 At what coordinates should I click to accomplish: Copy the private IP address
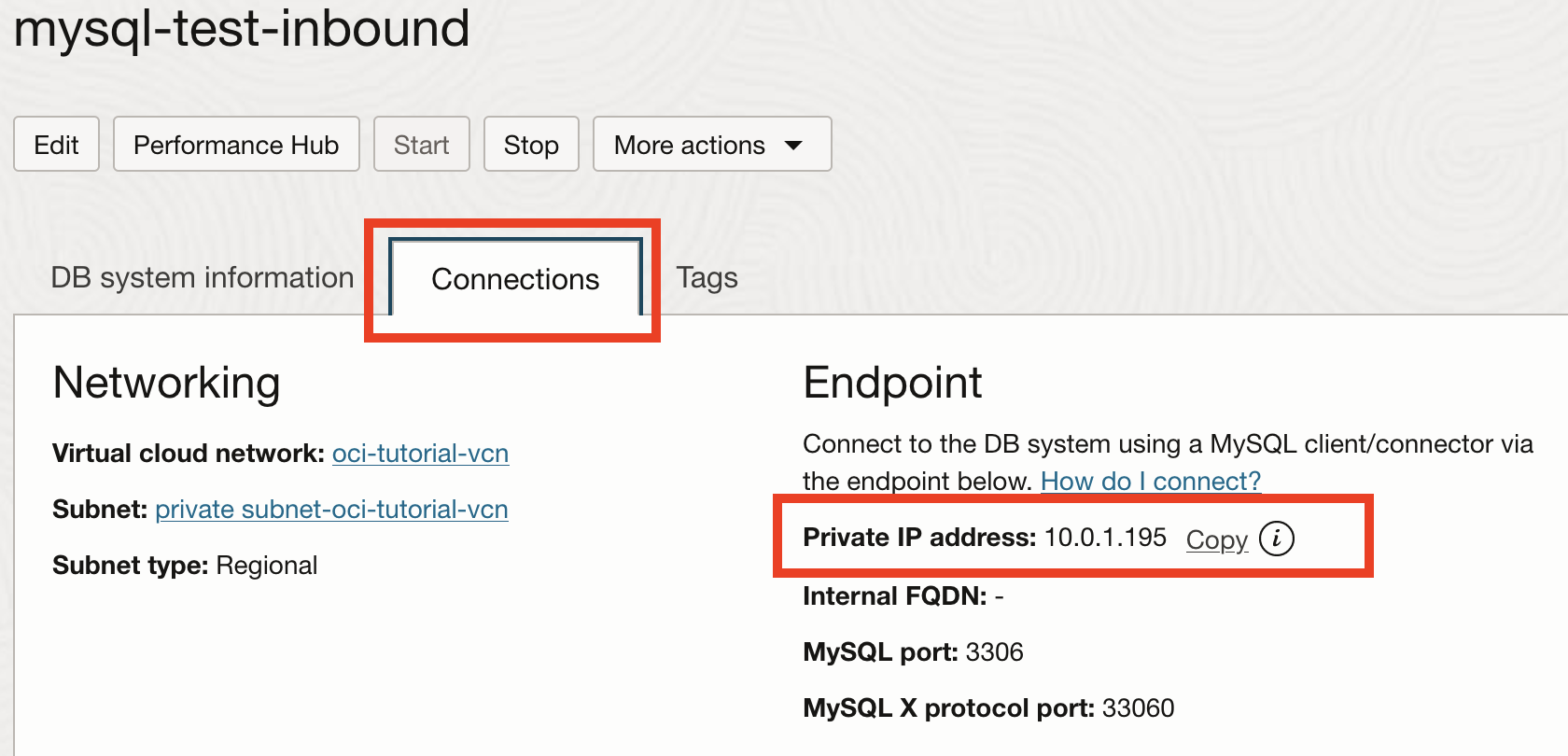coord(1216,539)
